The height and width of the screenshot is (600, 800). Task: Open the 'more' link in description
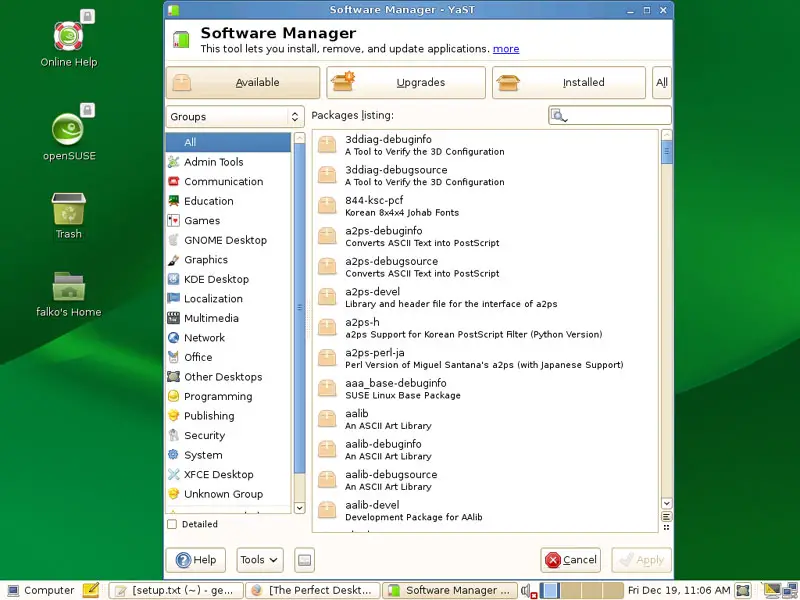click(x=506, y=49)
